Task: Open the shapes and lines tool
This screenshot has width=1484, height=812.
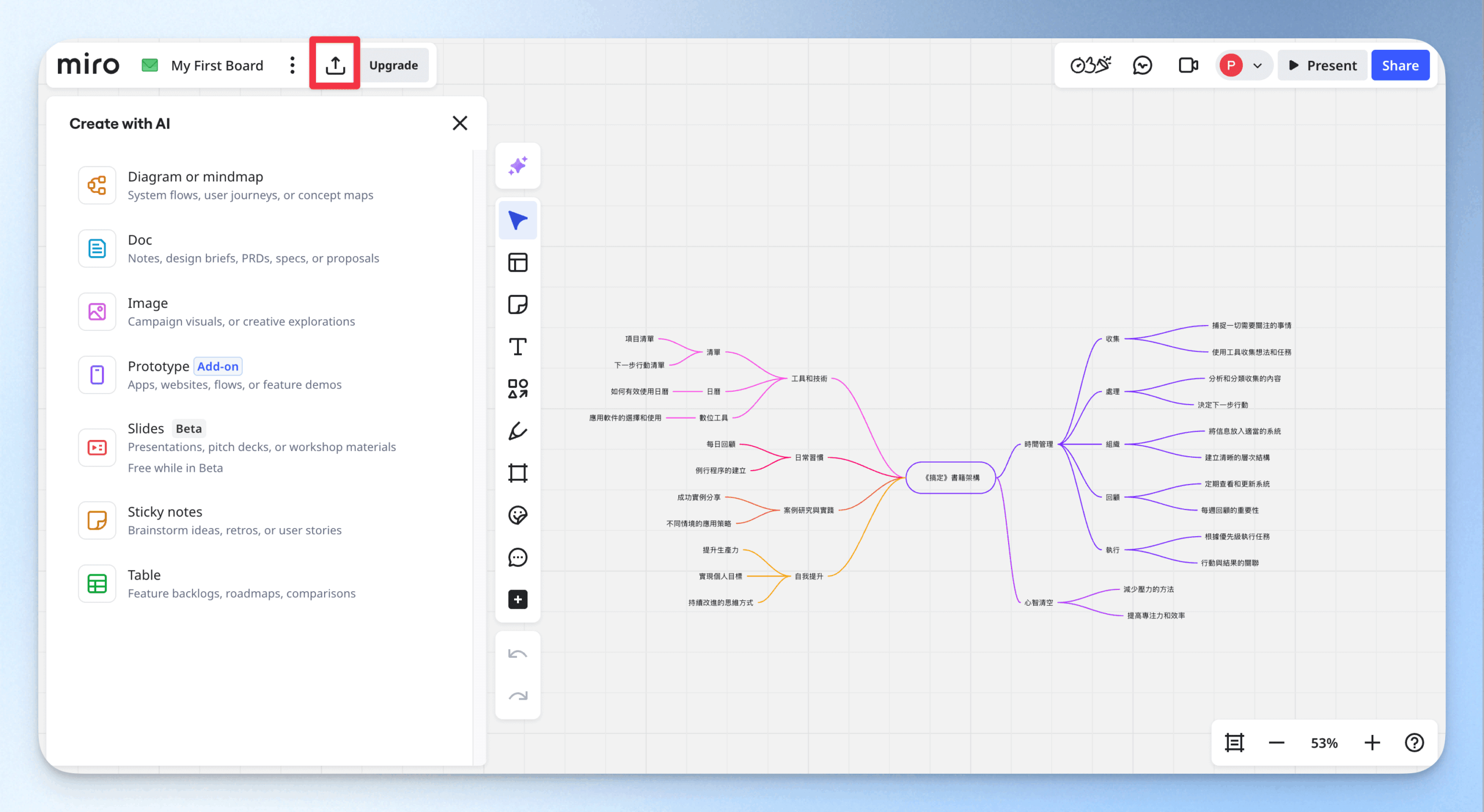Action: [518, 389]
